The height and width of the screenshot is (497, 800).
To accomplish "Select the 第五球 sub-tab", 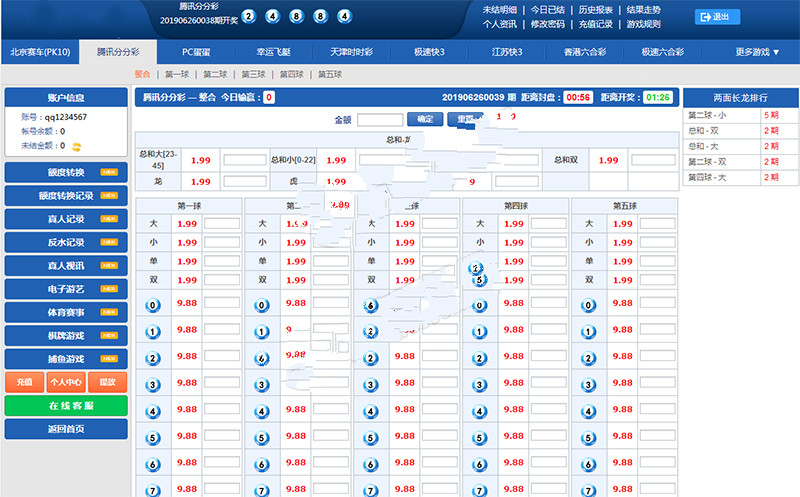I will 330,74.
